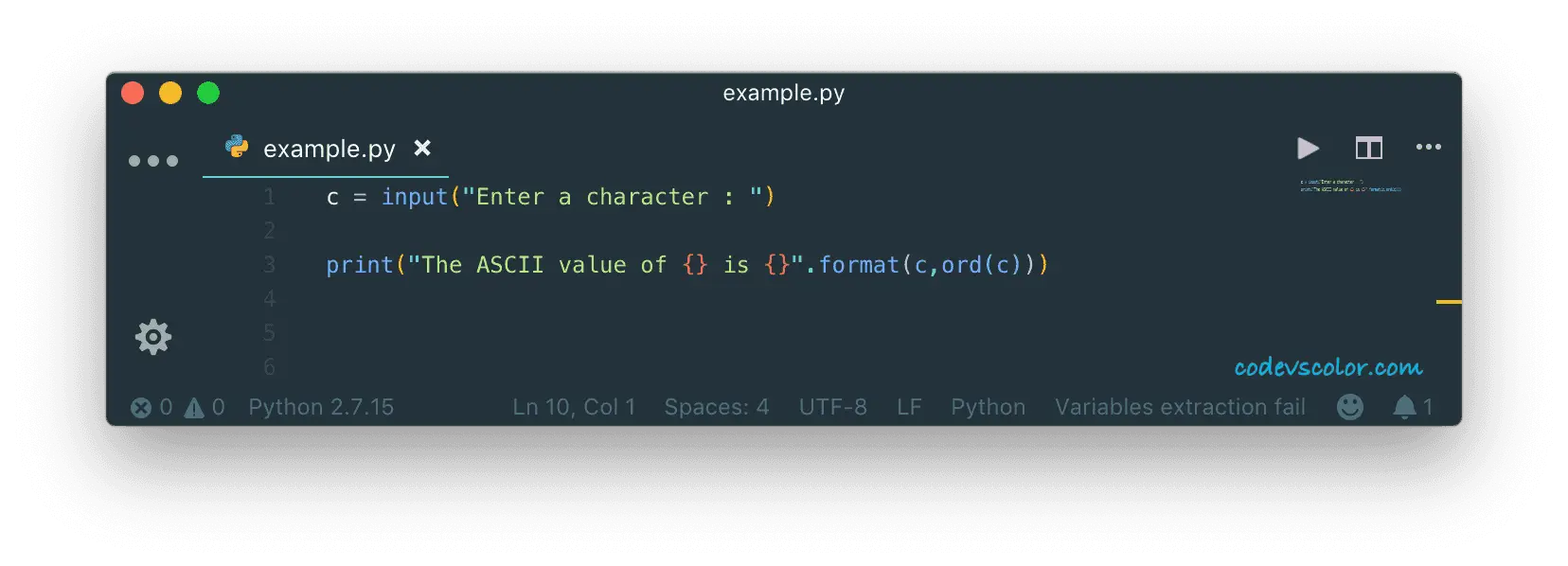
Task: Change indentation via Spaces: 4
Action: [x=717, y=407]
